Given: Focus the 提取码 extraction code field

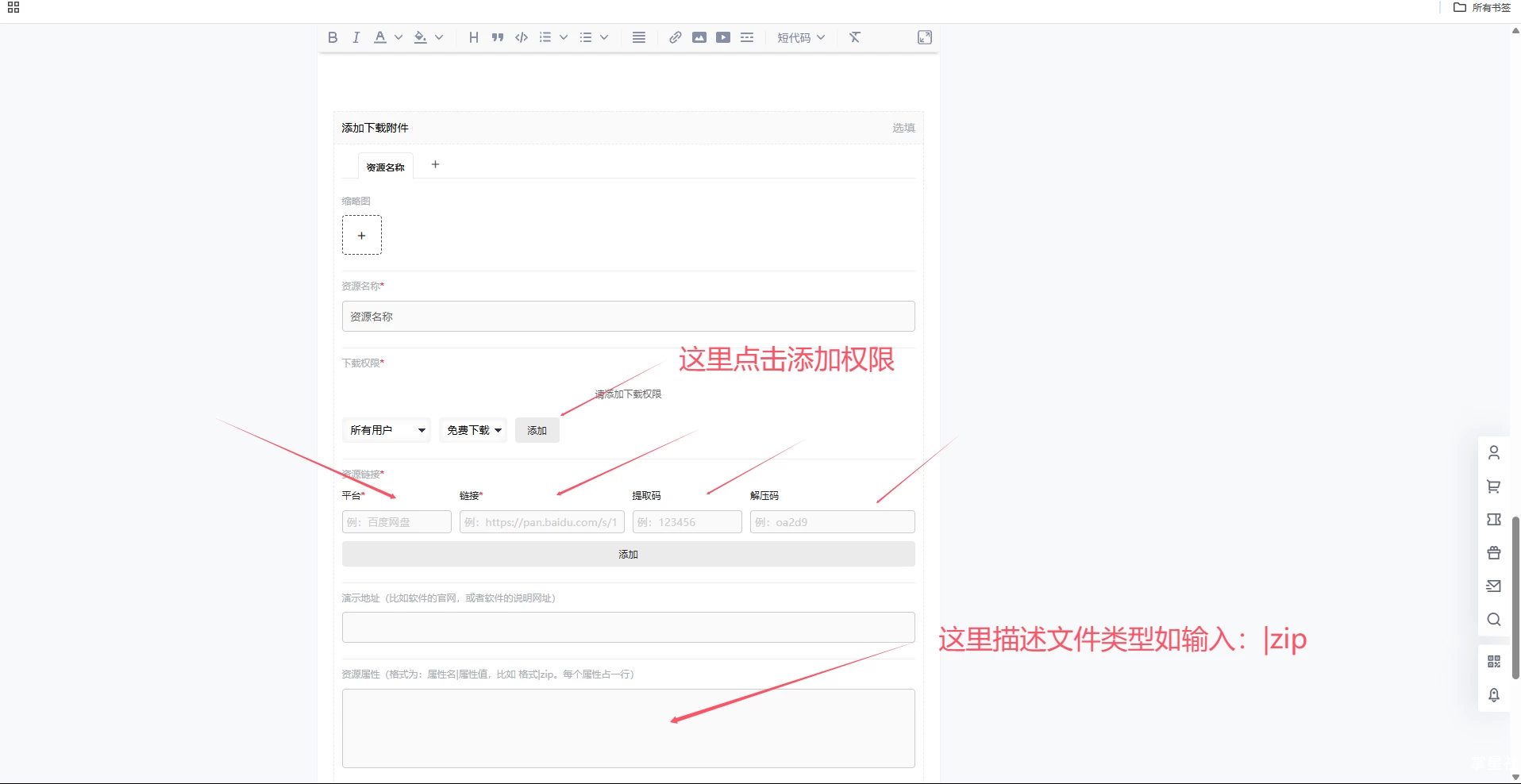Looking at the screenshot, I should pyautogui.click(x=687, y=522).
